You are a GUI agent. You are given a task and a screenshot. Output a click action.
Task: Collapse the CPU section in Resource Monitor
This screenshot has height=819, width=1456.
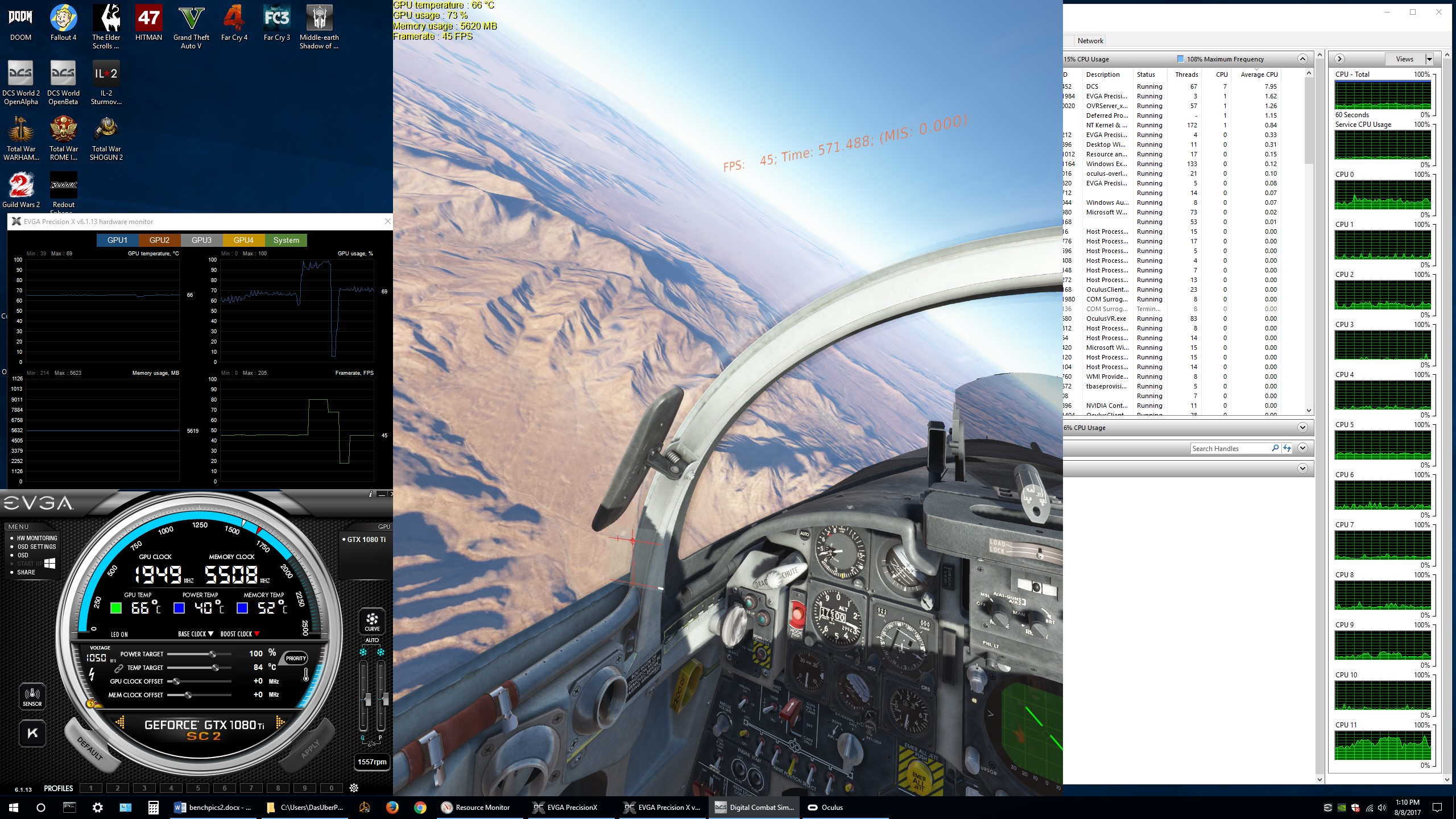(1302, 59)
